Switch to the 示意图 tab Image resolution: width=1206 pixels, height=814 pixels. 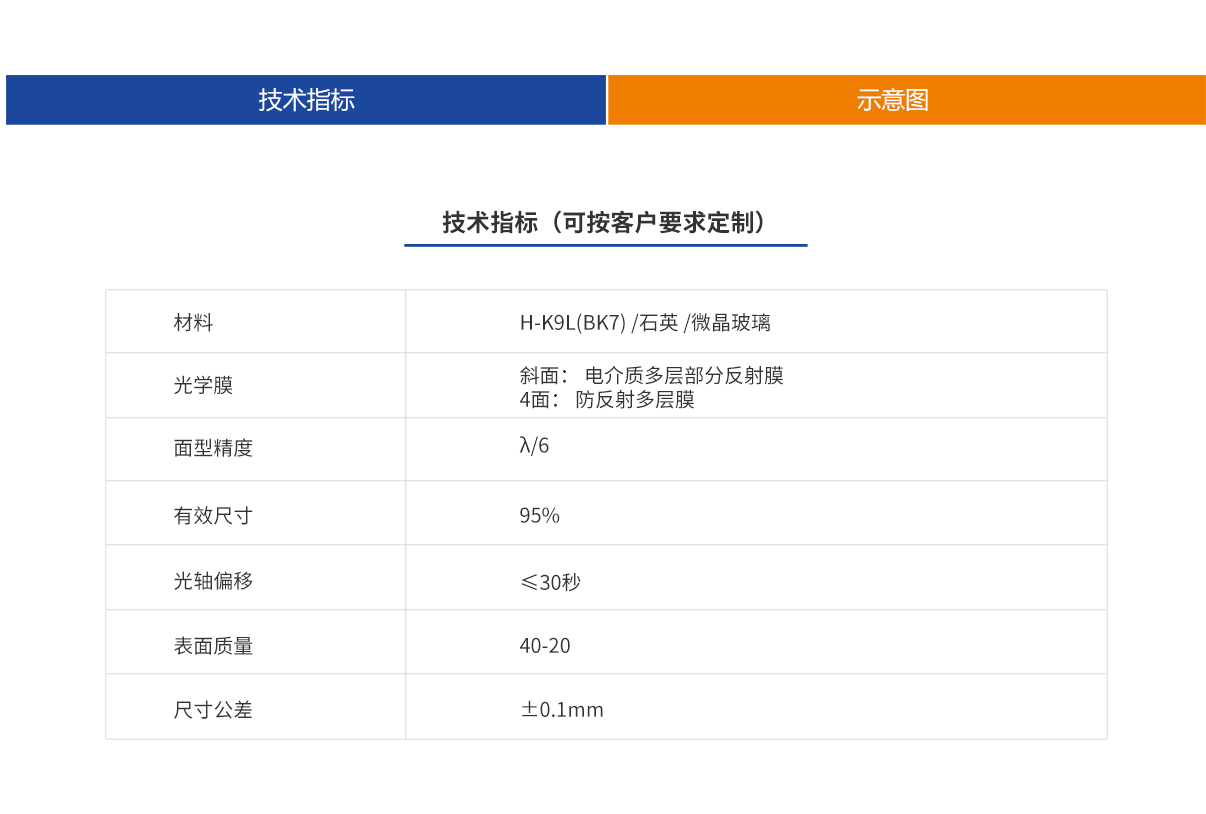tap(890, 100)
